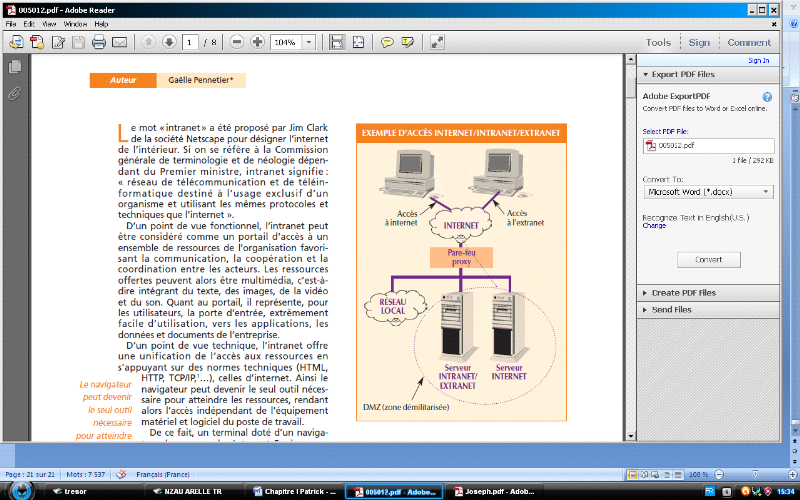Add a sticky note comment
Screen dimensions: 800x500
pyautogui.click(x=387, y=42)
